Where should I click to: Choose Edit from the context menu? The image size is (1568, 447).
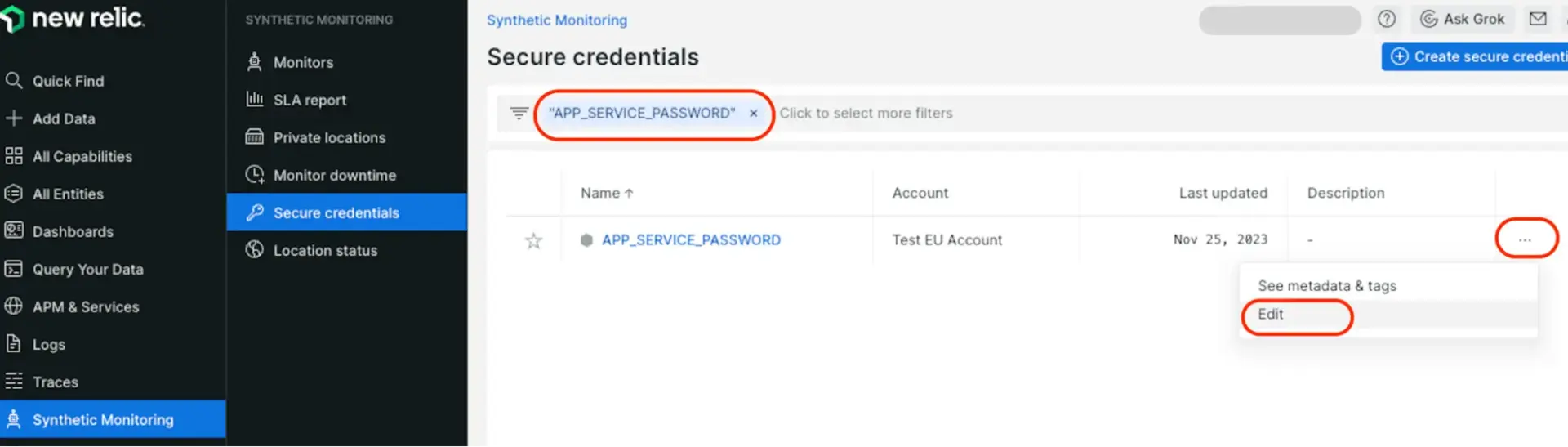tap(1271, 315)
